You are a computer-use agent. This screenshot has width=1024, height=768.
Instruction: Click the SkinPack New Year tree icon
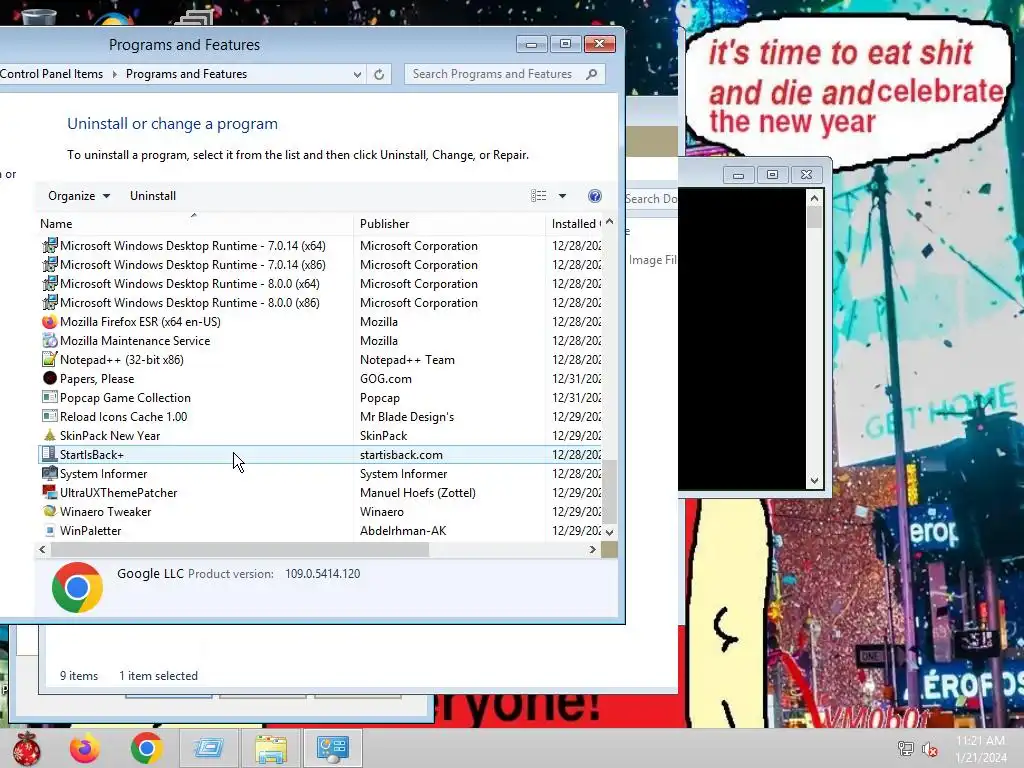50,435
